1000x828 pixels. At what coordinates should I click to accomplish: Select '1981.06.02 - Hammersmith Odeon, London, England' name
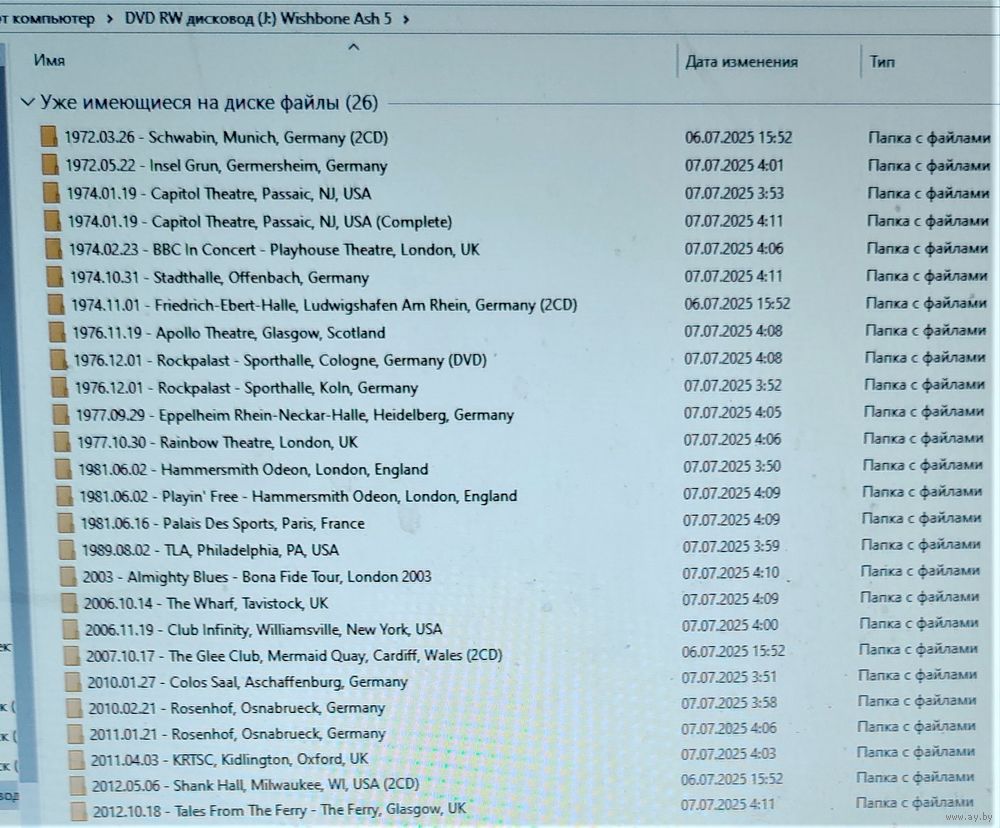(253, 469)
